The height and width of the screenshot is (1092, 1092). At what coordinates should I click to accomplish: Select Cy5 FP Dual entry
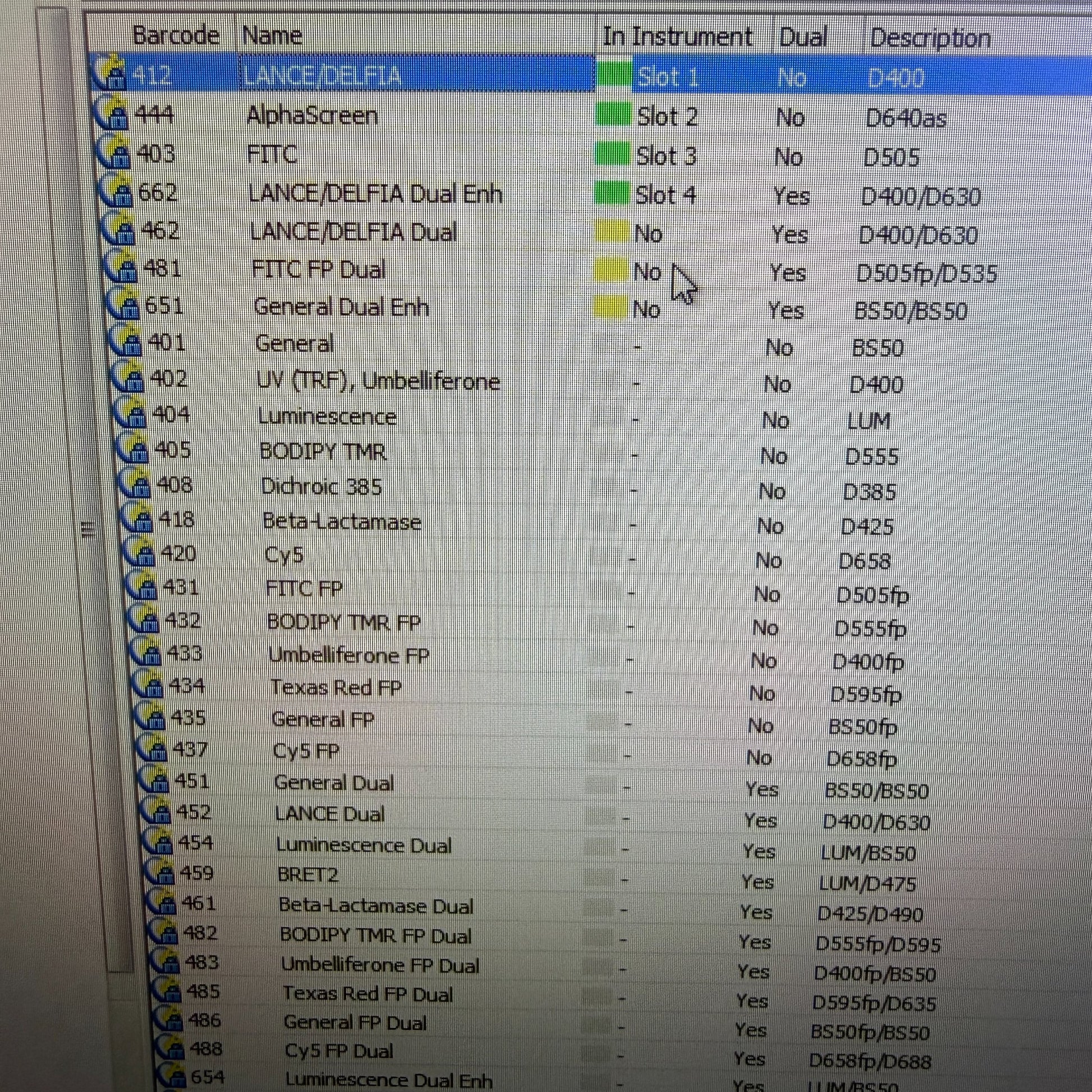pyautogui.click(x=339, y=1050)
